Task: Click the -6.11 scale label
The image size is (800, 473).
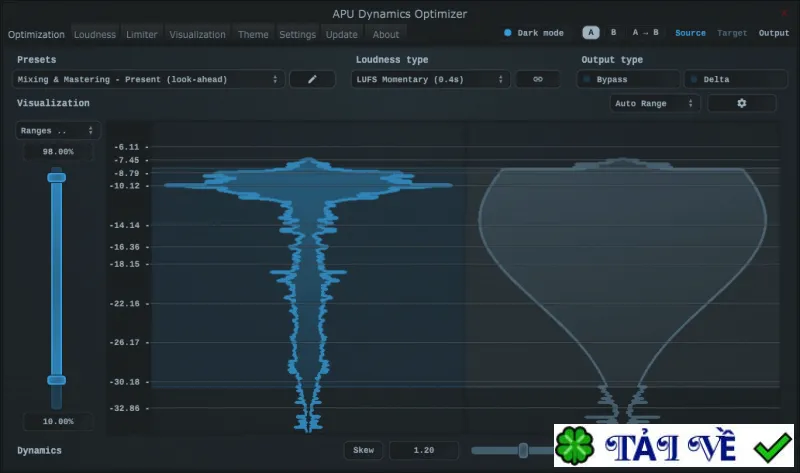Action: (127, 147)
